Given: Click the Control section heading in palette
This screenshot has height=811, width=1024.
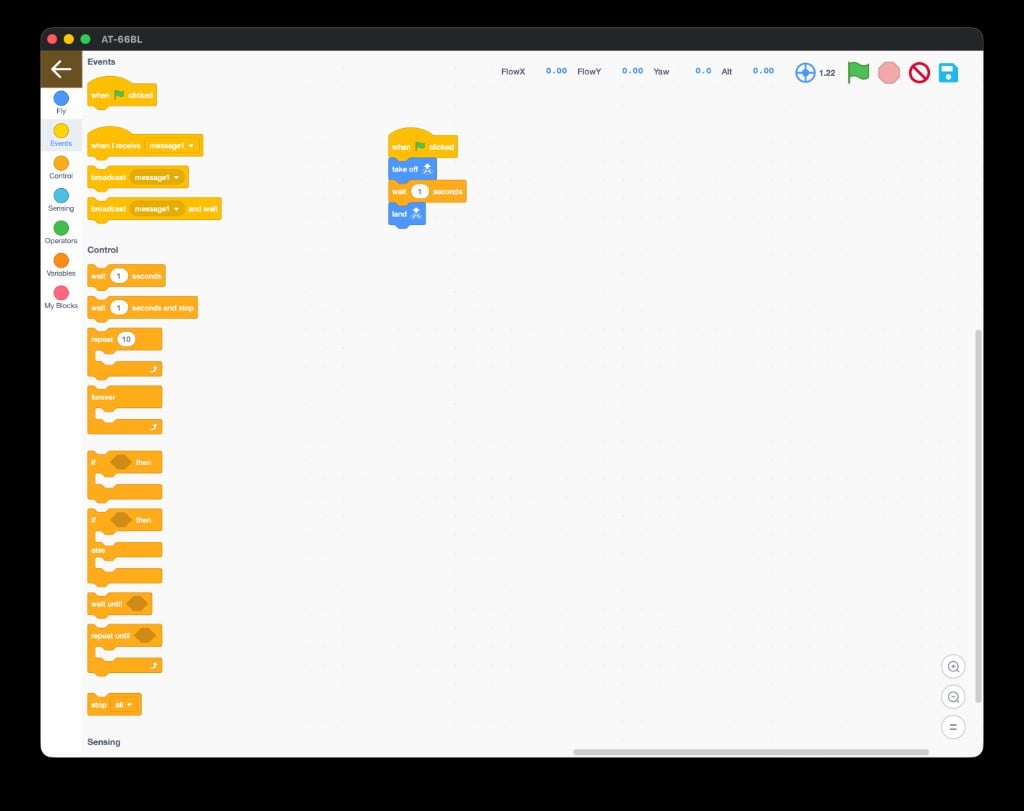Looking at the screenshot, I should (x=103, y=249).
